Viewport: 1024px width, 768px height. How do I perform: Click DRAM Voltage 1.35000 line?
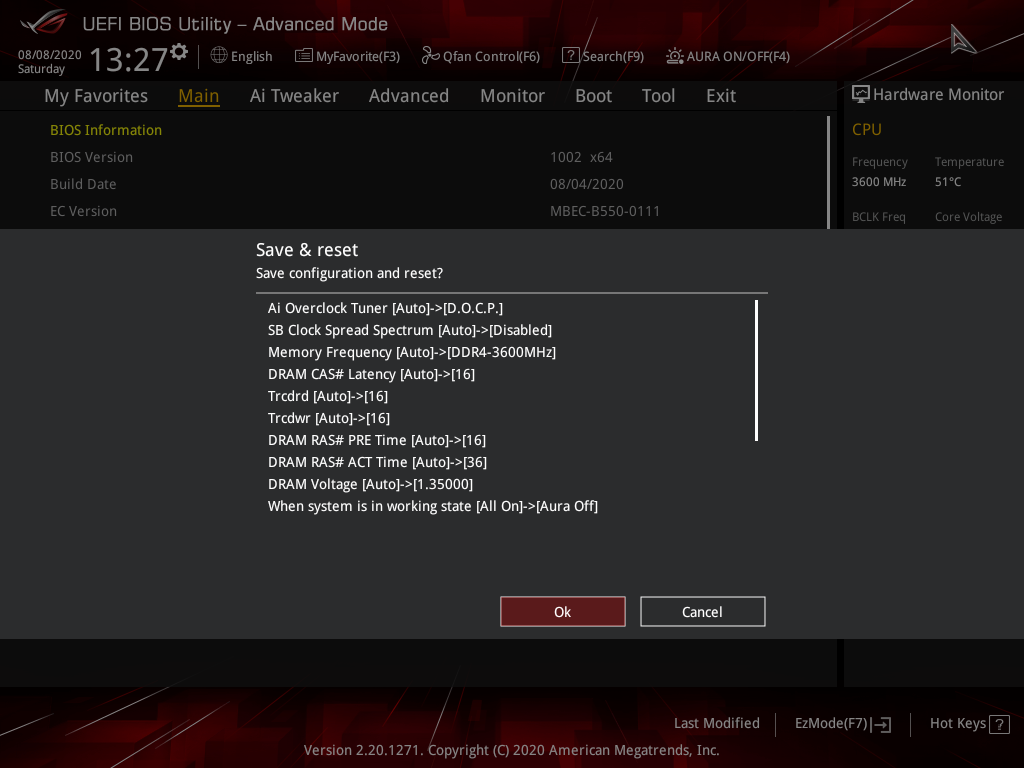pos(370,485)
